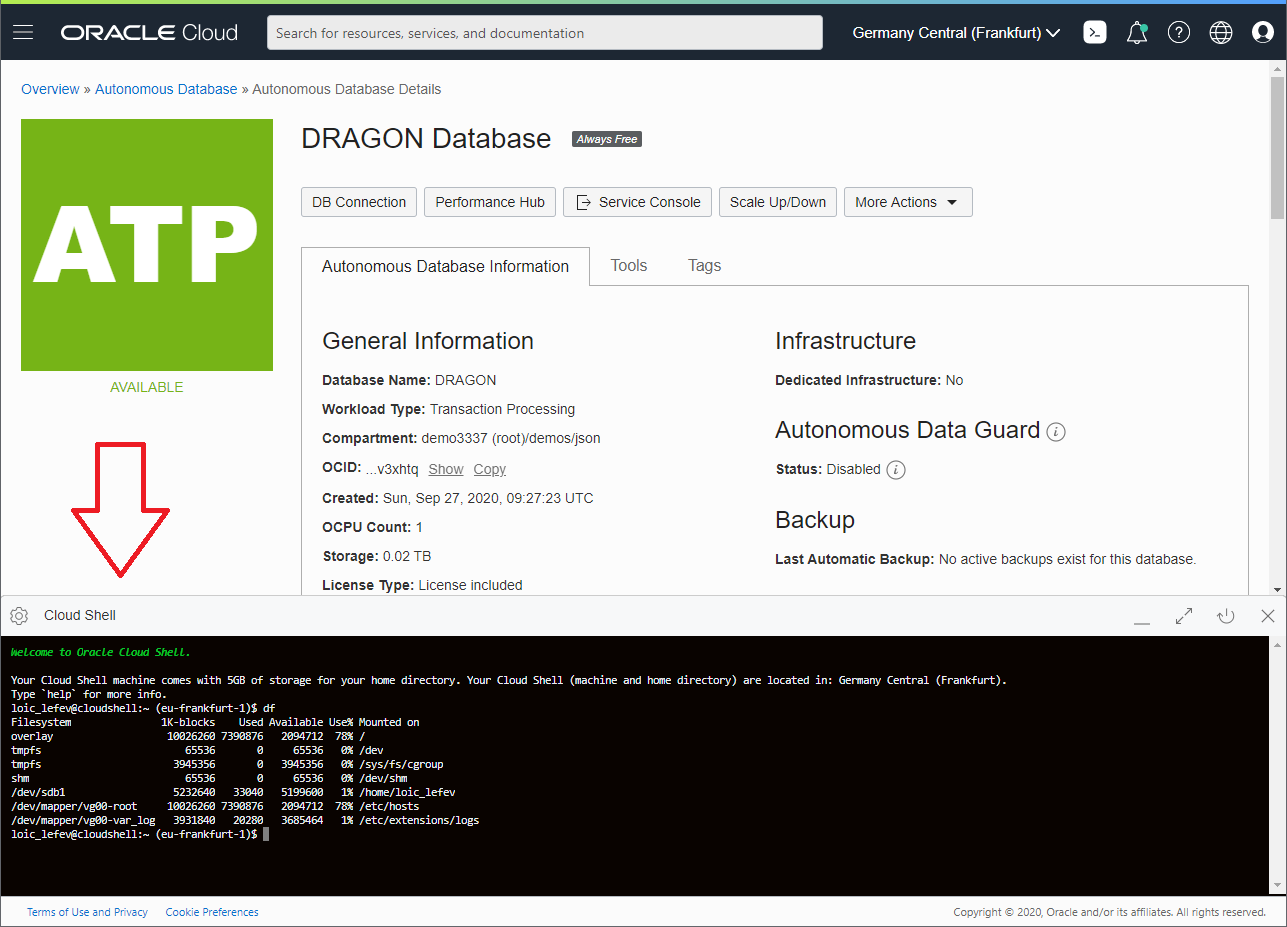Image resolution: width=1287 pixels, height=927 pixels.
Task: Click the AVAILABLE status text
Action: (147, 387)
